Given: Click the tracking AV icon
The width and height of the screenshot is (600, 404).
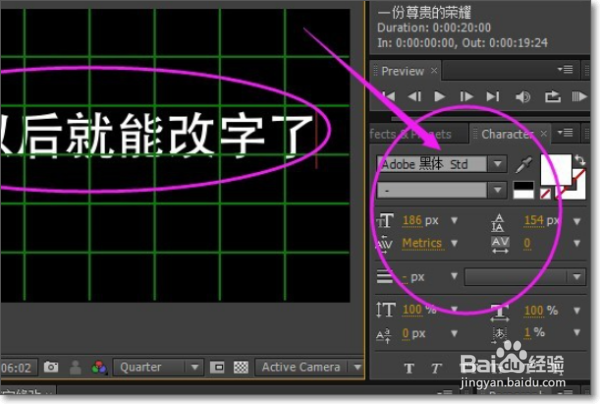Looking at the screenshot, I should [x=500, y=245].
